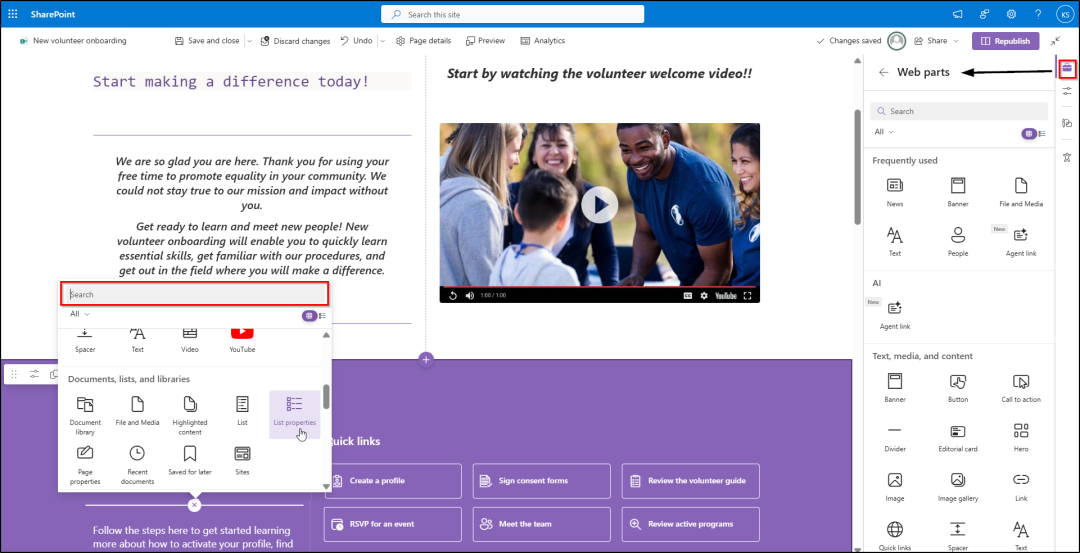Open the video settings gear menu
The image size is (1080, 553).
704,295
